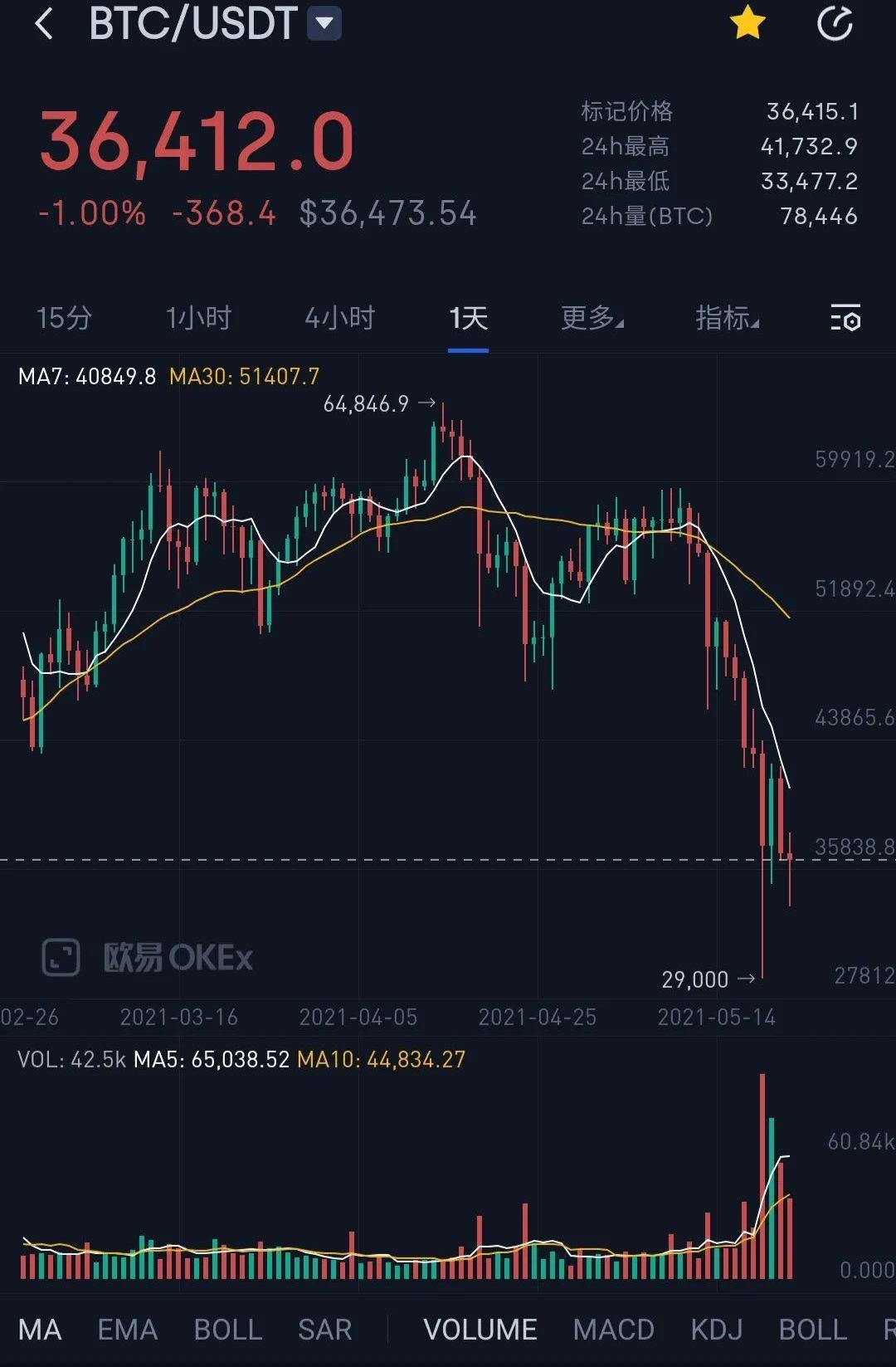Tap the back arrow icon
This screenshot has height=1367, width=896.
[x=44, y=24]
